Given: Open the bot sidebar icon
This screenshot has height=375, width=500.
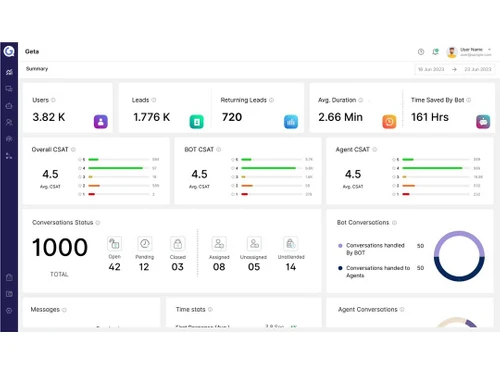Looking at the screenshot, I should (9, 106).
